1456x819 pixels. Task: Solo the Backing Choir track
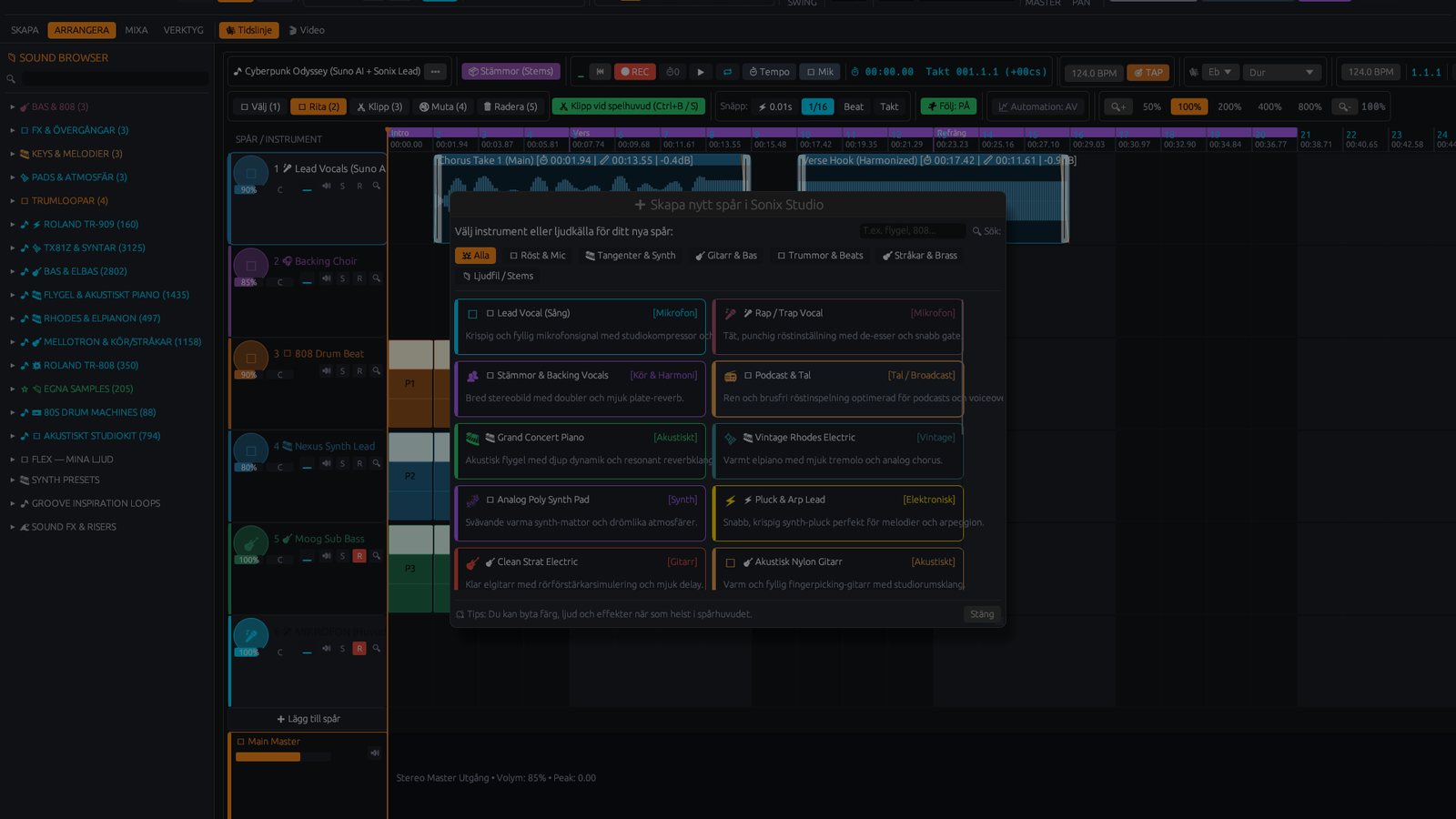coord(342,278)
